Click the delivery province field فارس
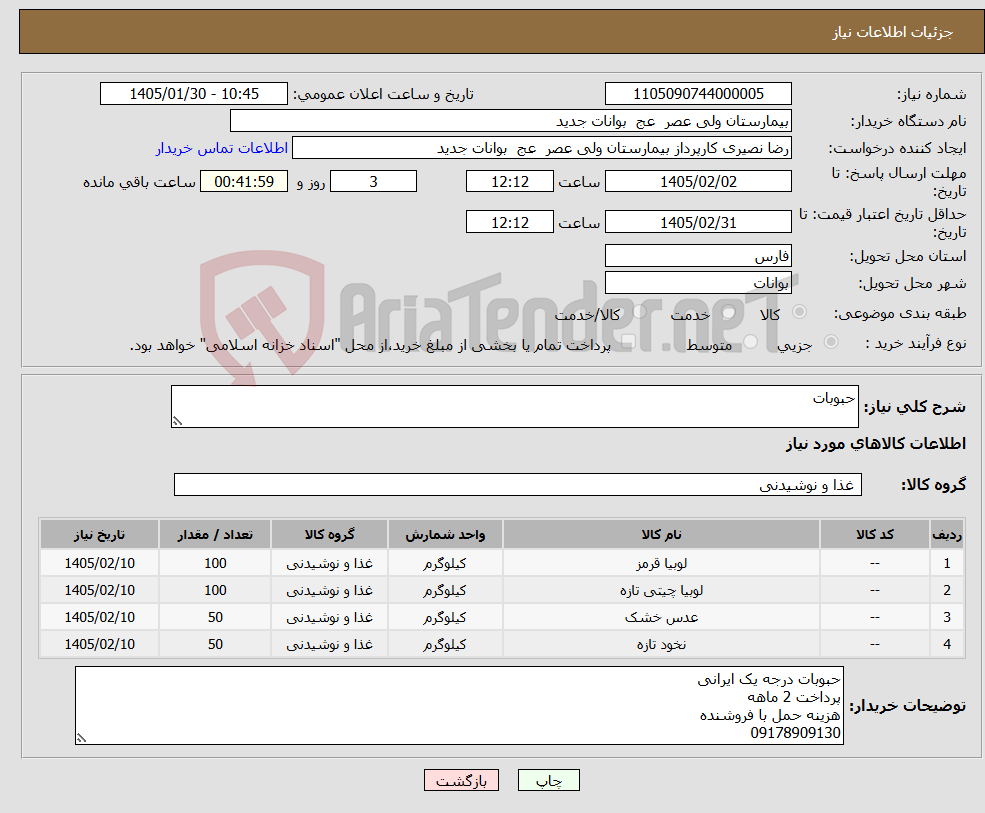 click(x=698, y=256)
